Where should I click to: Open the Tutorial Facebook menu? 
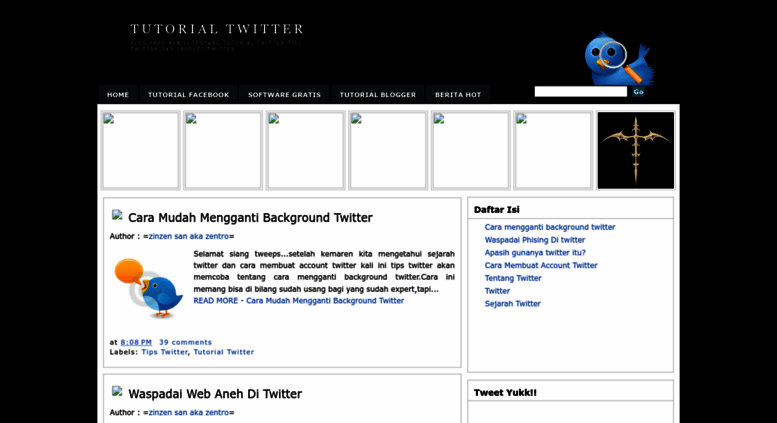(x=188, y=95)
